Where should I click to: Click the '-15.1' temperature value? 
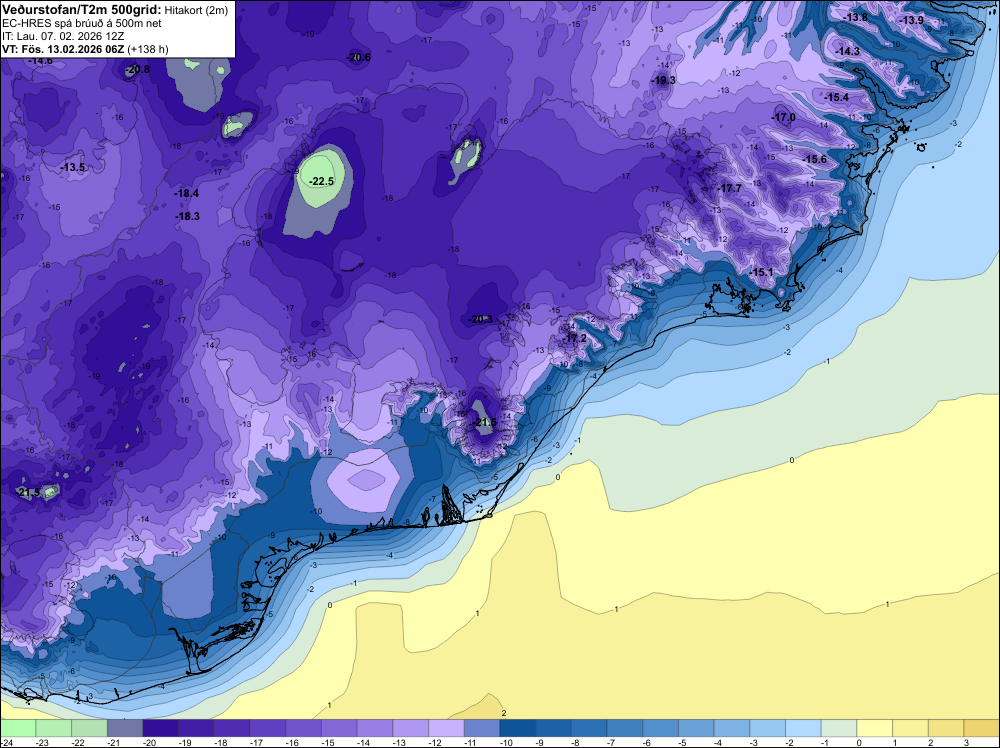click(x=761, y=273)
